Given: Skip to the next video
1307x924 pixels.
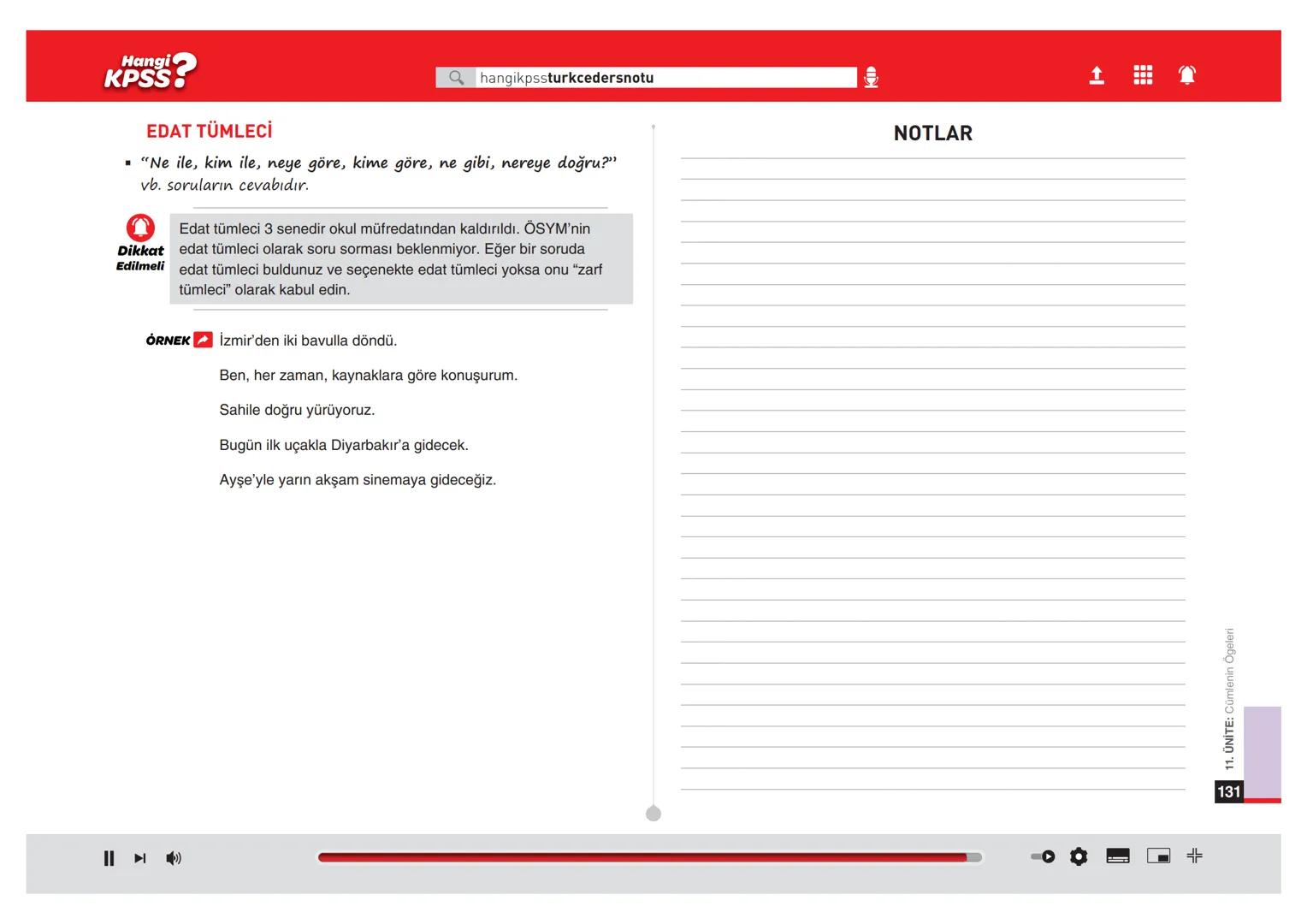Looking at the screenshot, I should 140,858.
